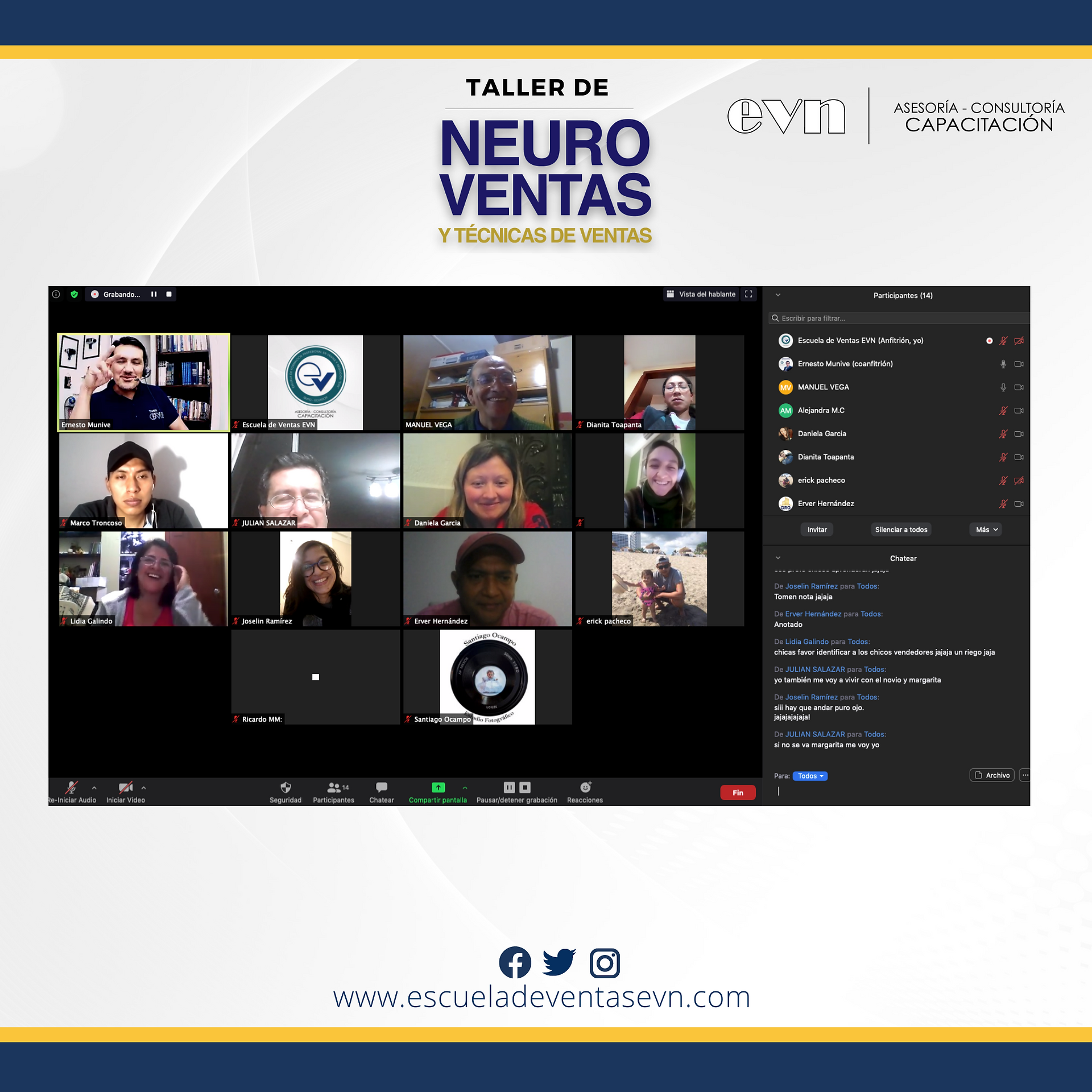Image resolution: width=1092 pixels, height=1092 pixels.
Task: Click the green encryption shield icon
Action: pos(74,294)
